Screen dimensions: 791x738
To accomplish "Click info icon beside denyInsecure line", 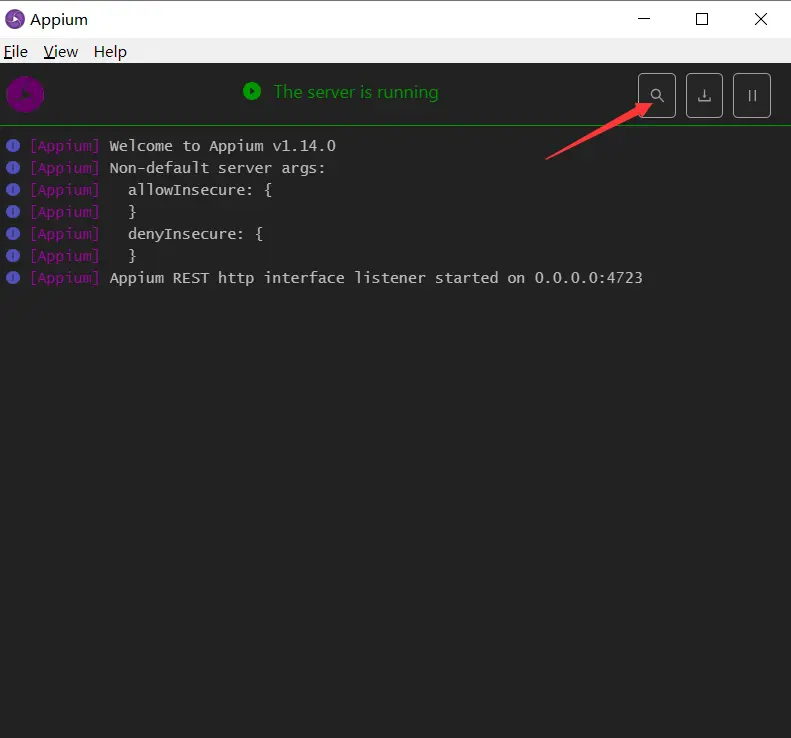I will point(13,234).
